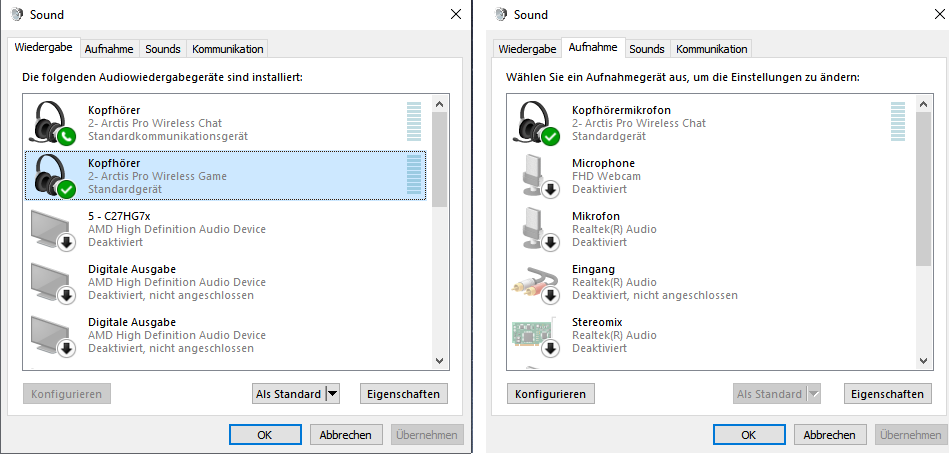
Task: Close the right Sound window
Action: coord(939,15)
